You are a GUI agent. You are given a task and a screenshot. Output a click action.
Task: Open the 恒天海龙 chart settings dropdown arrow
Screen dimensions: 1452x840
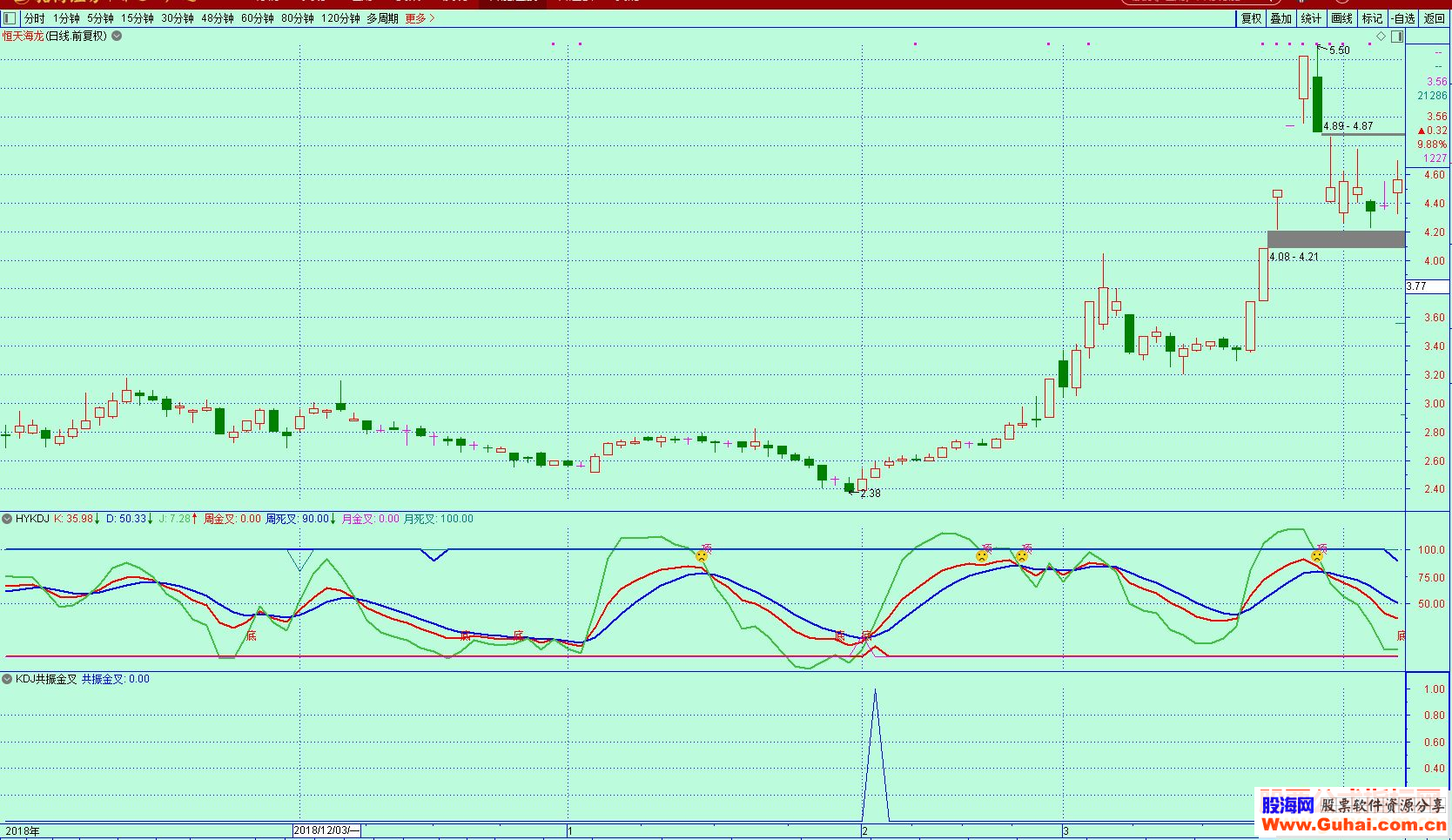pos(117,36)
